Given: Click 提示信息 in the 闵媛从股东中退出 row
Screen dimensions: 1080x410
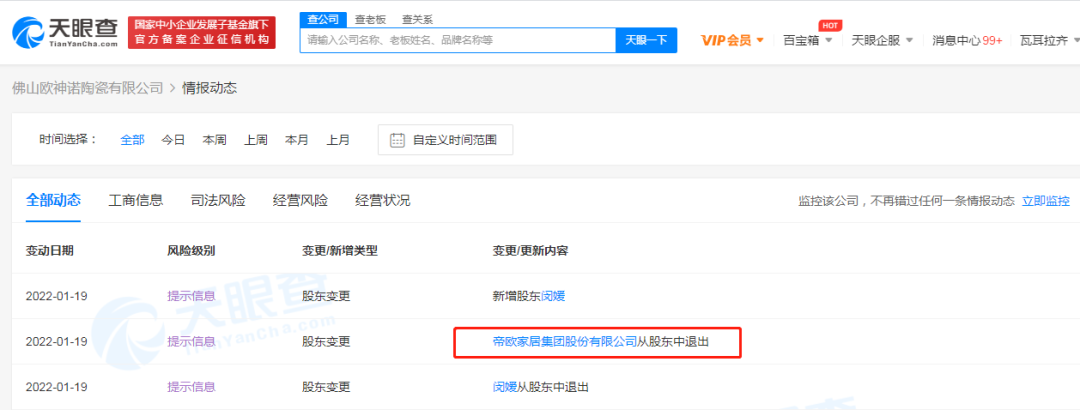Looking at the screenshot, I should [191, 387].
